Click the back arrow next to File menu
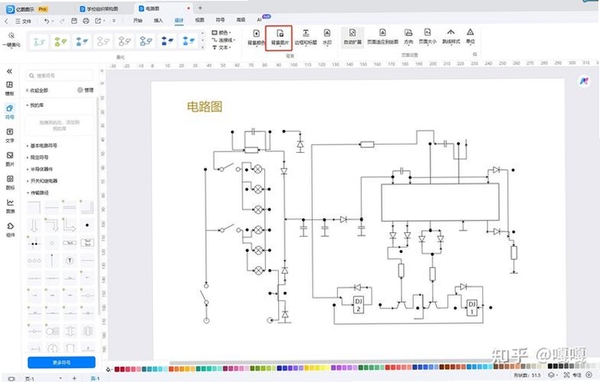600x382 pixels. point(6,21)
